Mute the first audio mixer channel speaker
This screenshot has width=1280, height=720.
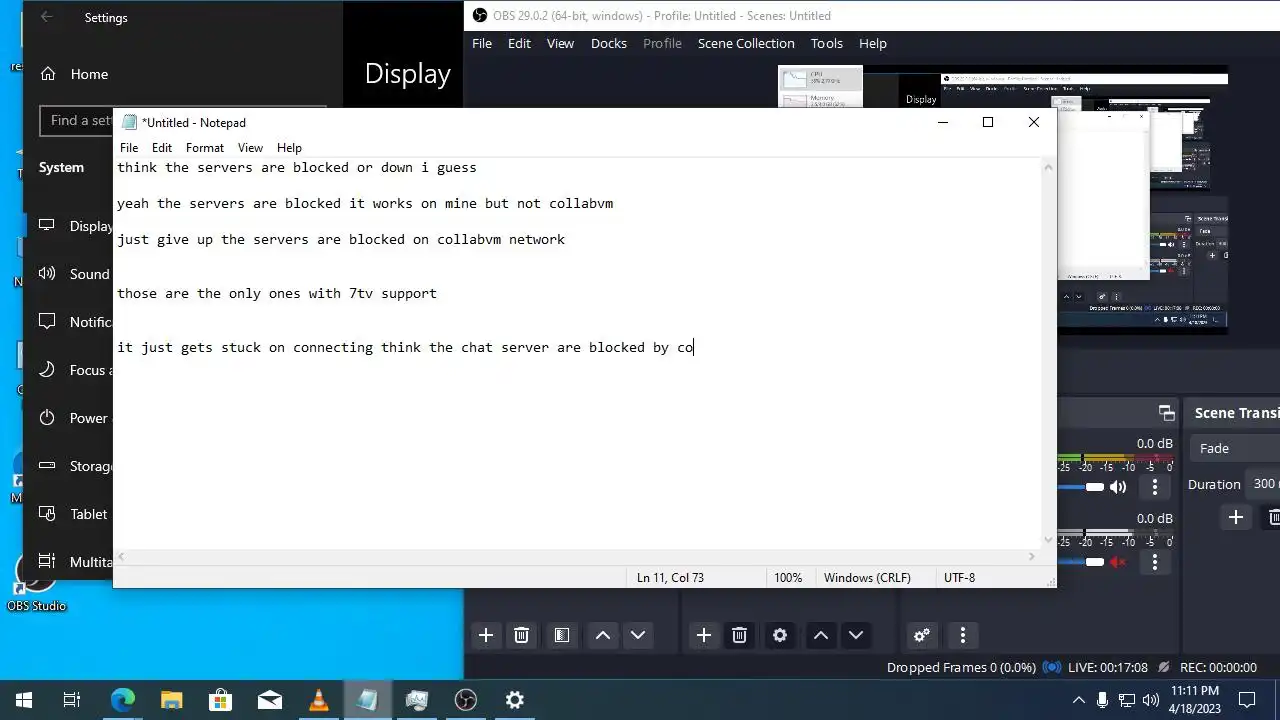click(1118, 487)
